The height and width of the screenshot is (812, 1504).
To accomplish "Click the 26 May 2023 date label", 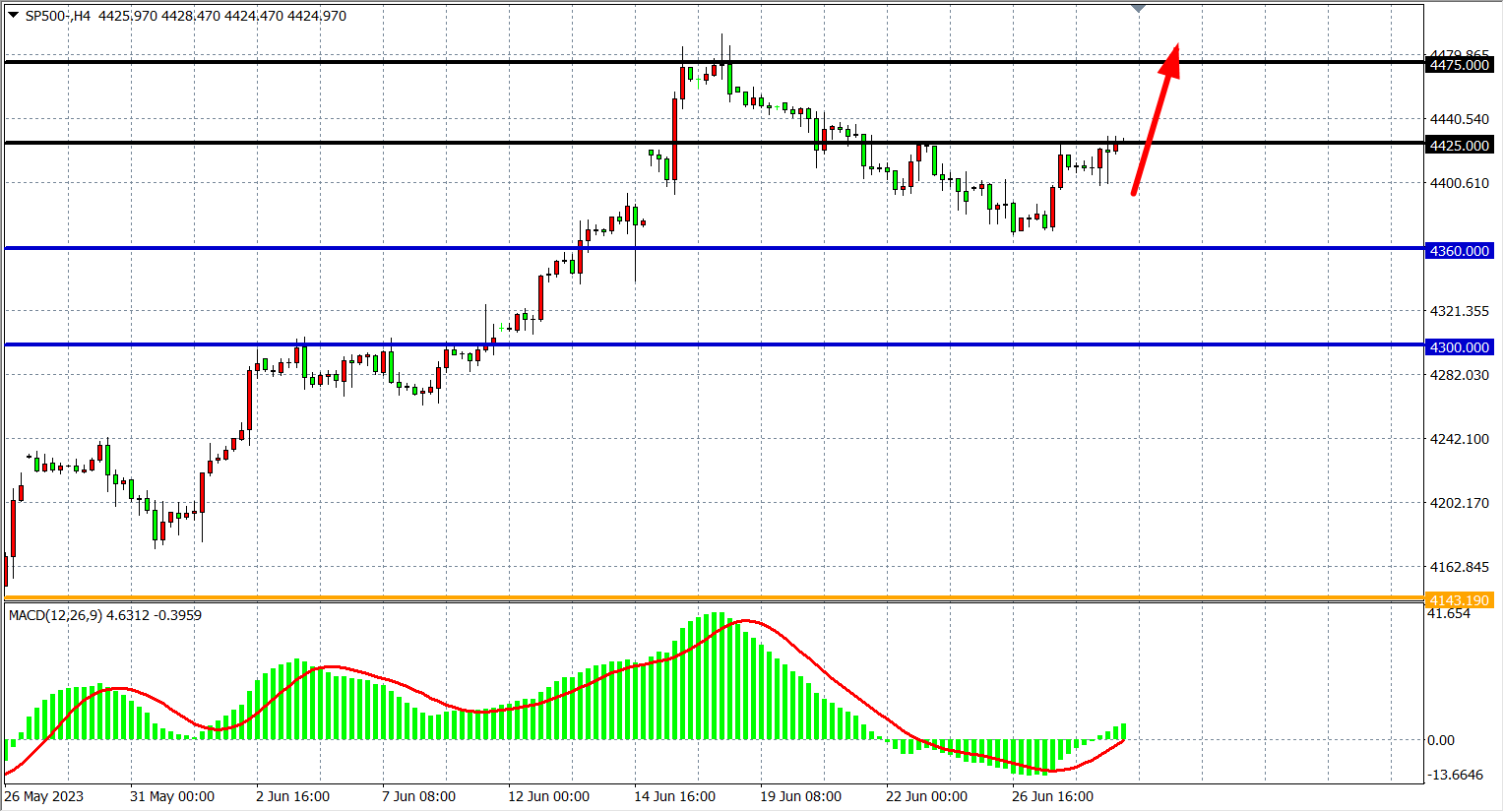I will [x=44, y=796].
